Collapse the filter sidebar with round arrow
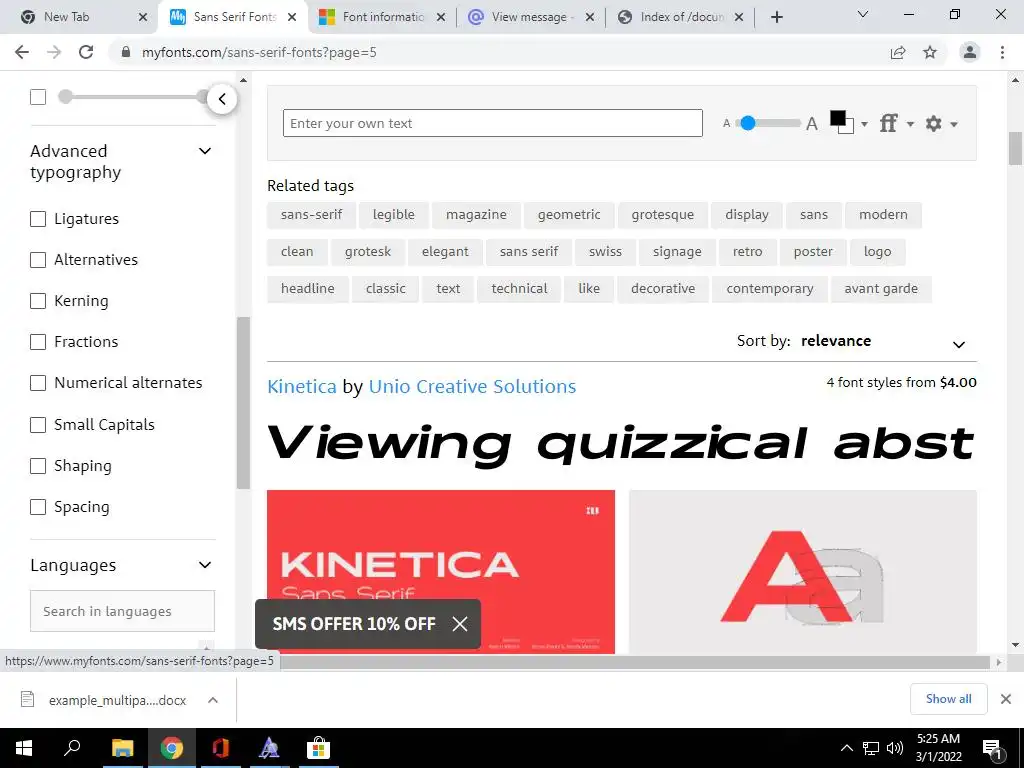1024x768 pixels. (x=222, y=99)
